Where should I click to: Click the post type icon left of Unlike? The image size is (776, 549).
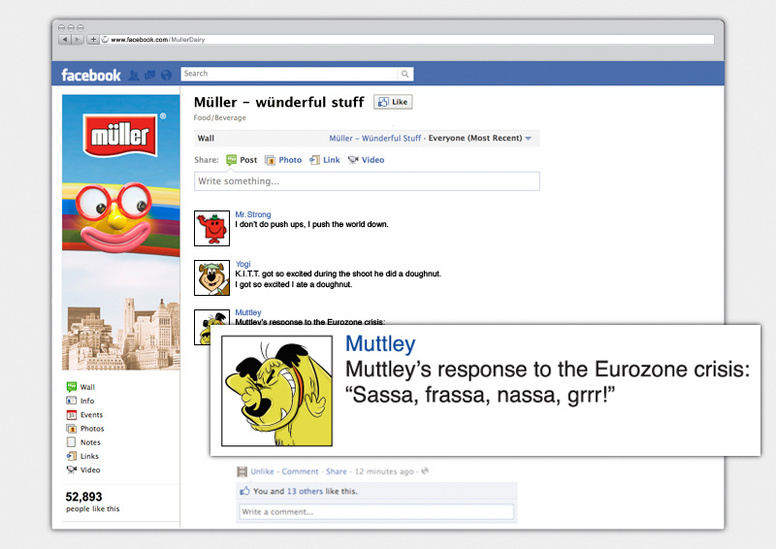pos(242,471)
